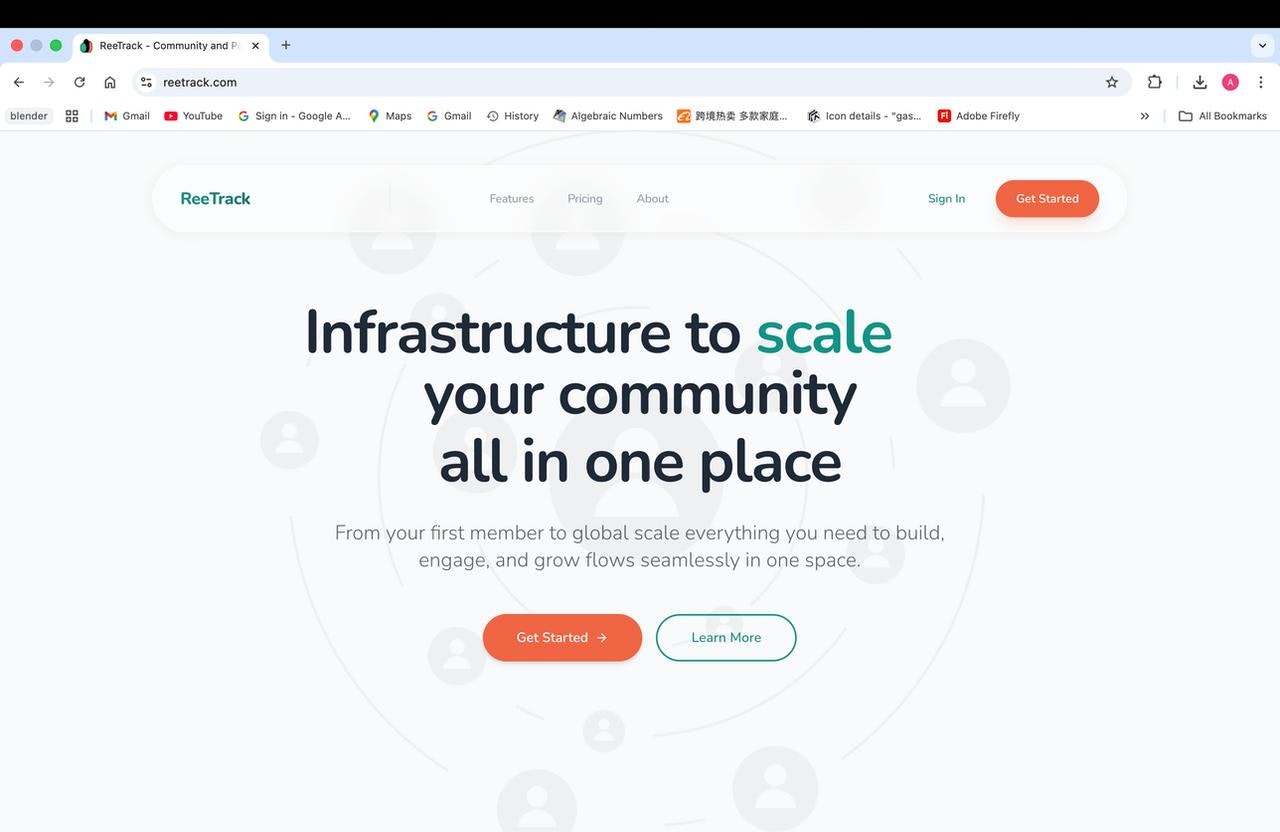Select Learn More on the hero section
Image resolution: width=1280 pixels, height=832 pixels.
coord(726,637)
